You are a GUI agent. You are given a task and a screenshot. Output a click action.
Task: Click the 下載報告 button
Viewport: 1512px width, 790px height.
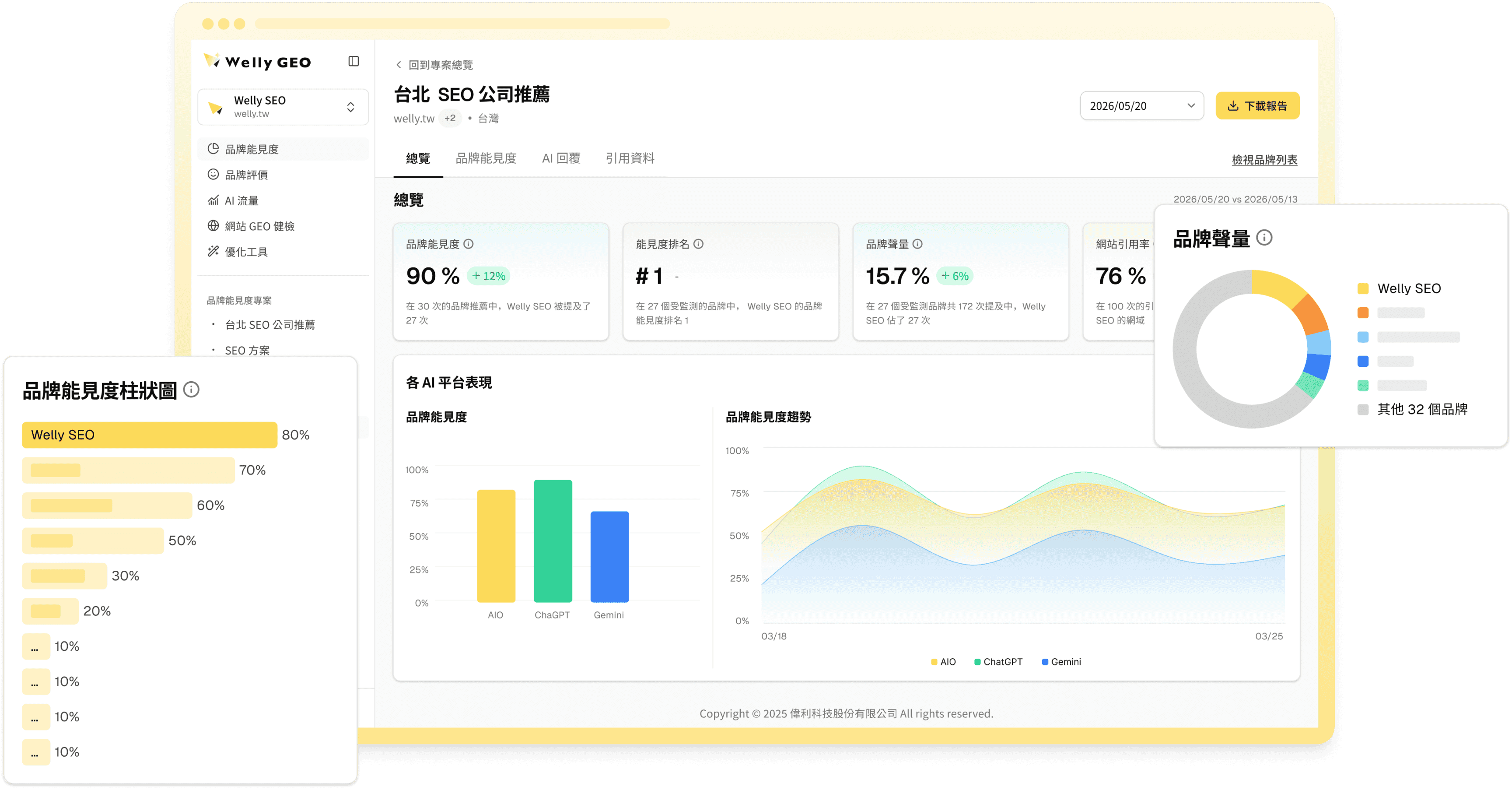(1257, 106)
